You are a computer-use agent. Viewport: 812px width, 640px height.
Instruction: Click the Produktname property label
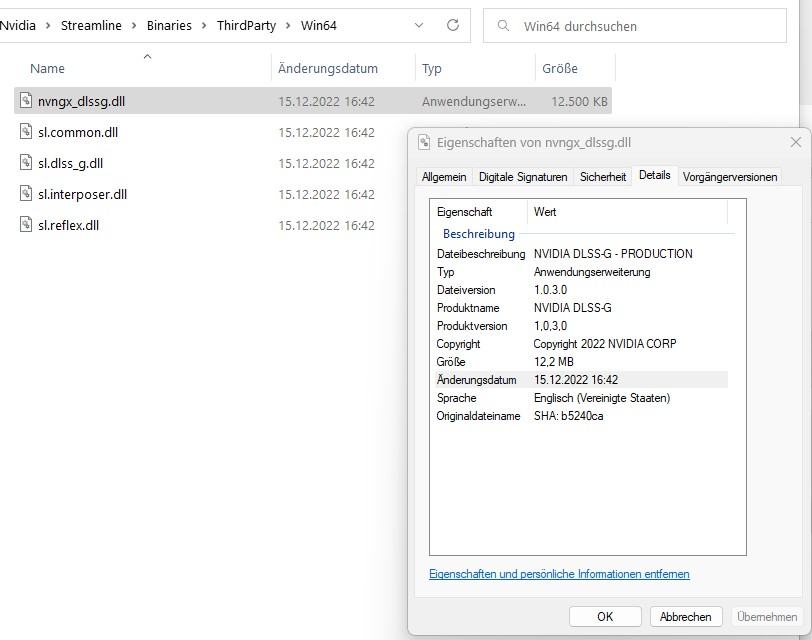[x=468, y=308]
